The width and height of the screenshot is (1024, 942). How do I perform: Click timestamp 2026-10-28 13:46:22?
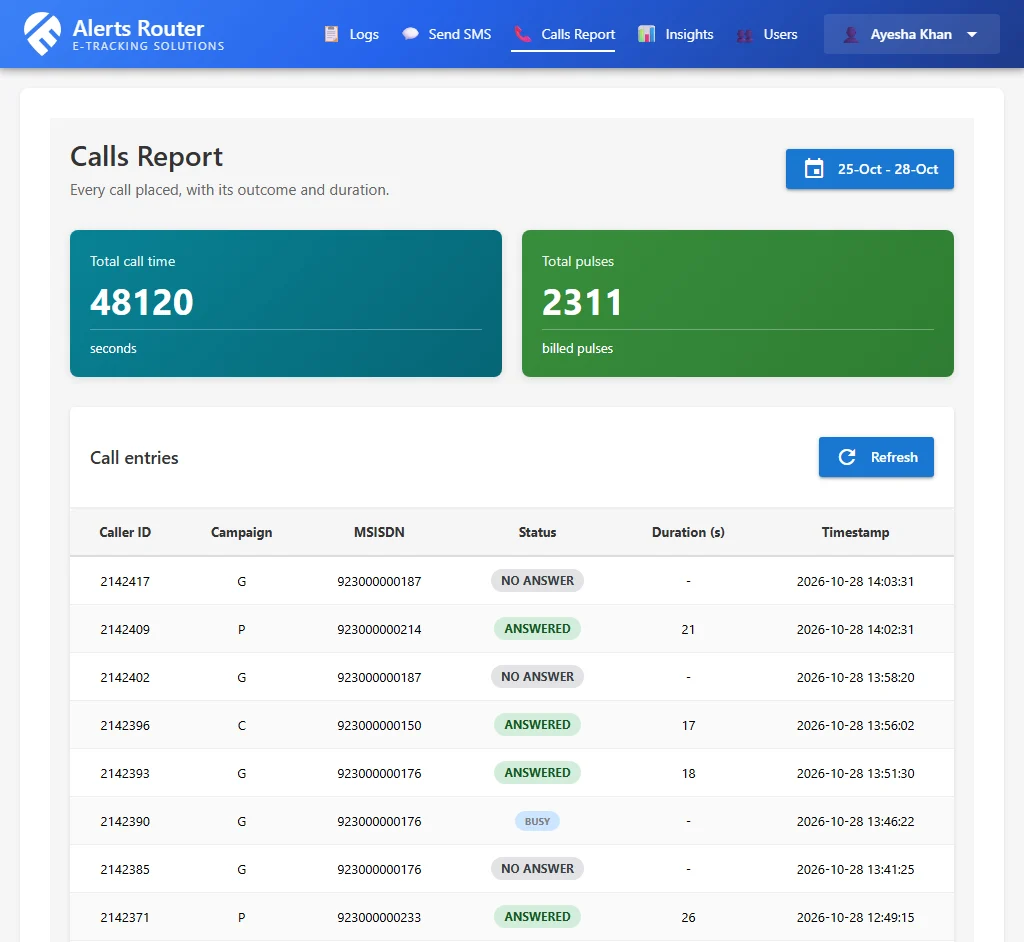(856, 821)
